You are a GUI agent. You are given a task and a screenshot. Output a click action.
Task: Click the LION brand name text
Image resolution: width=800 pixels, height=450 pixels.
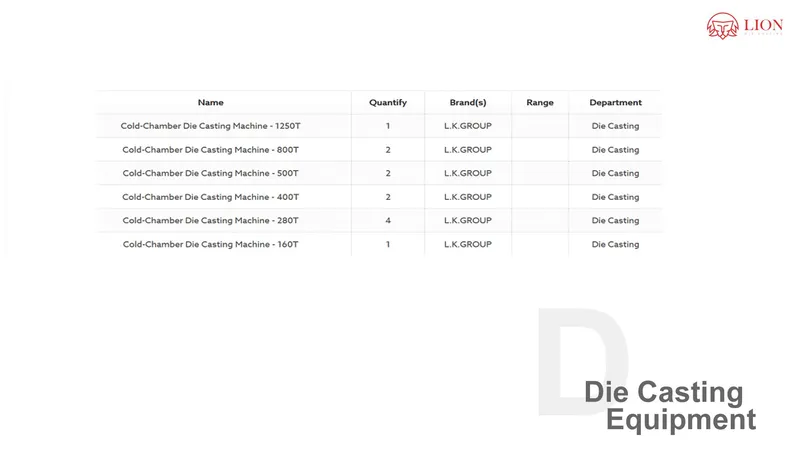[762, 22]
